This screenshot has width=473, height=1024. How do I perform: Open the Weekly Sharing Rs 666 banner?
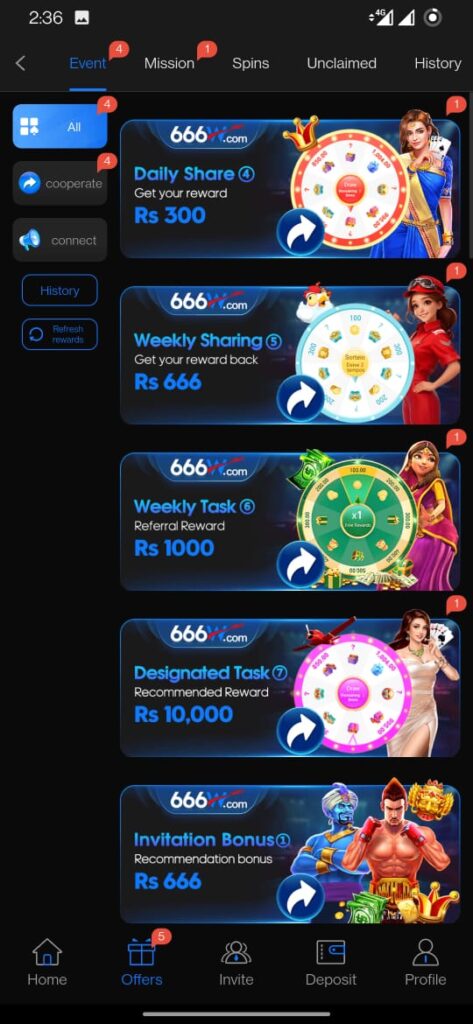pyautogui.click(x=290, y=355)
